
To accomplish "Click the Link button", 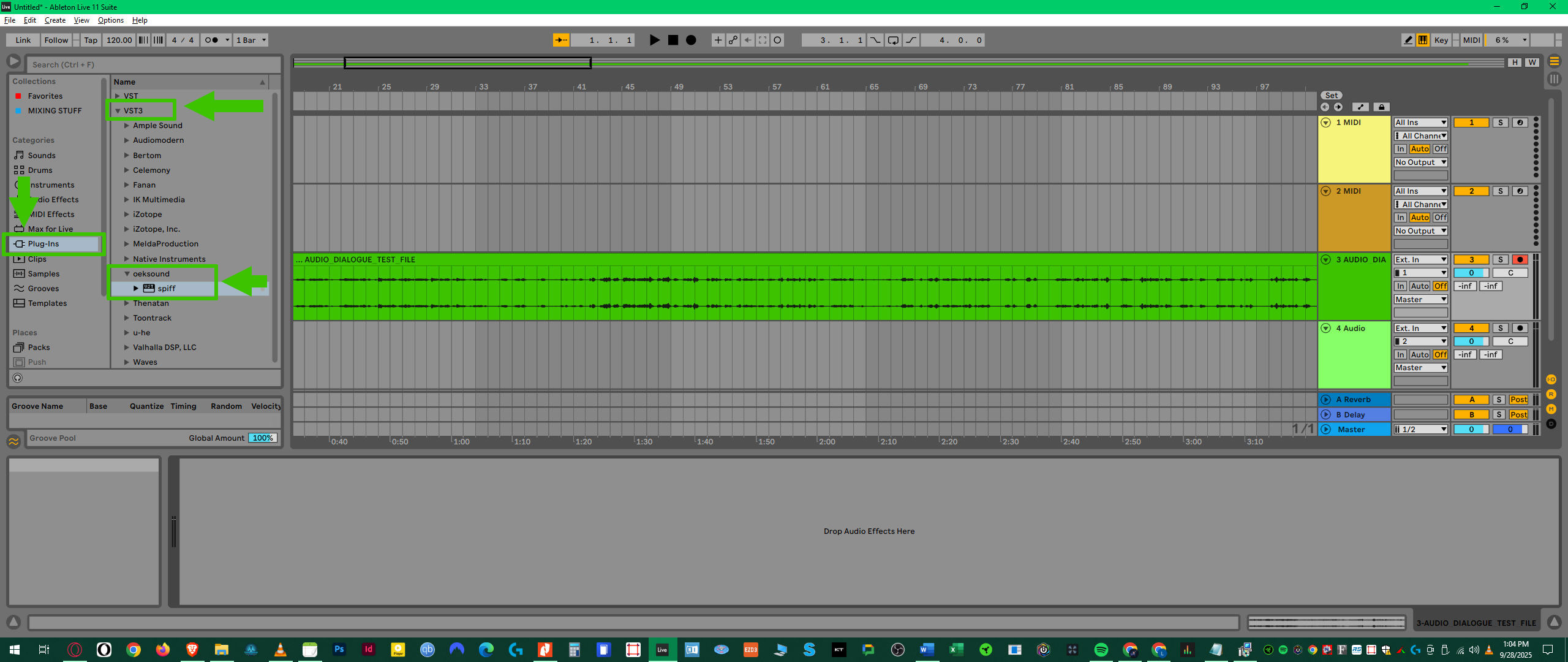I will [x=23, y=40].
